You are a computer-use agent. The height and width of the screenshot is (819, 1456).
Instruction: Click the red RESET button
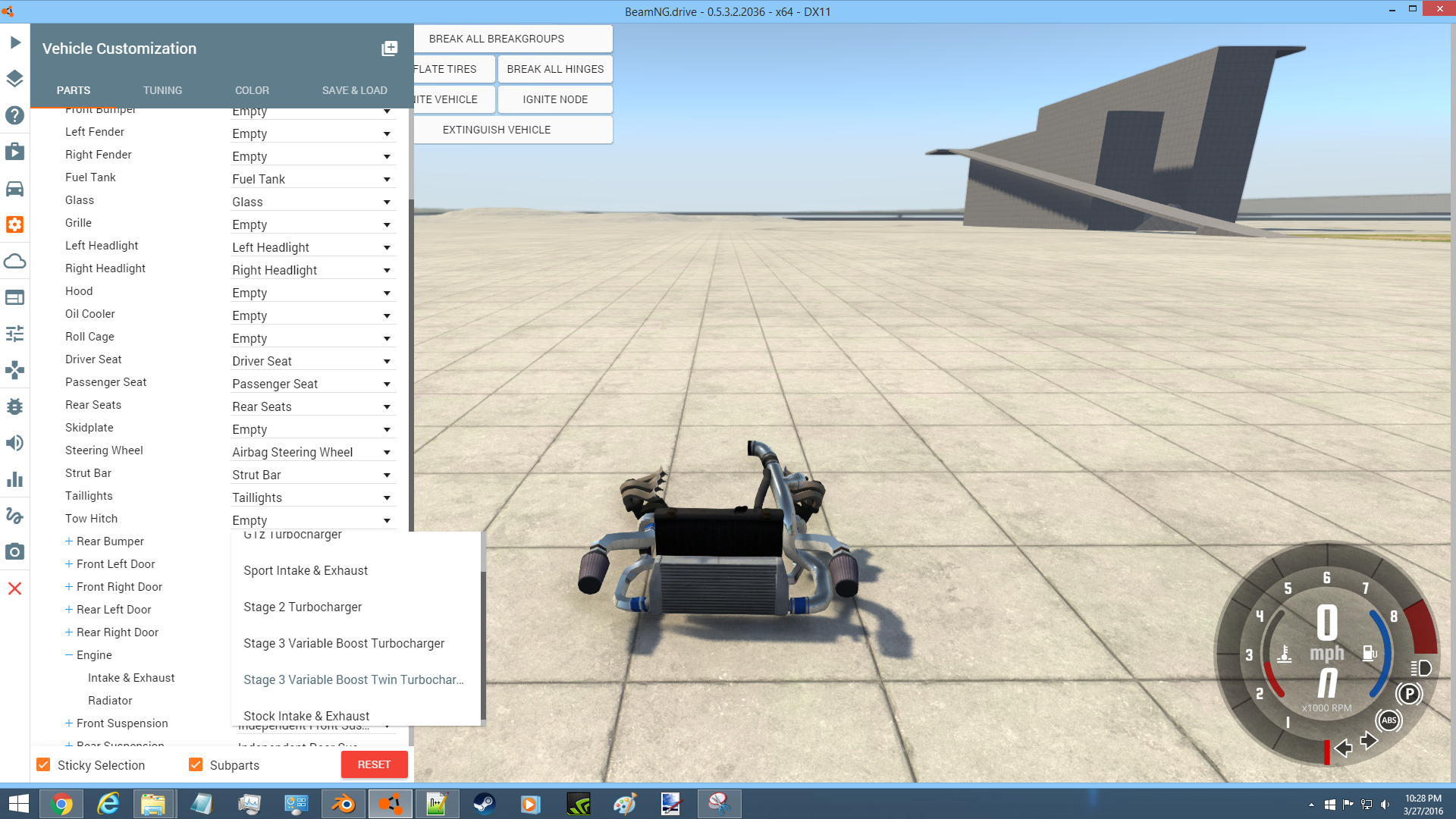[374, 764]
